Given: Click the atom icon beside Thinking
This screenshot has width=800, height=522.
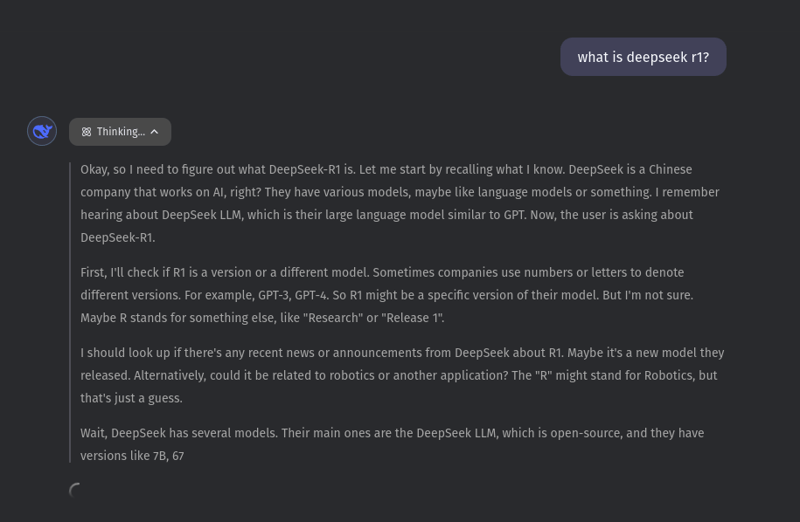Looking at the screenshot, I should tap(86, 132).
